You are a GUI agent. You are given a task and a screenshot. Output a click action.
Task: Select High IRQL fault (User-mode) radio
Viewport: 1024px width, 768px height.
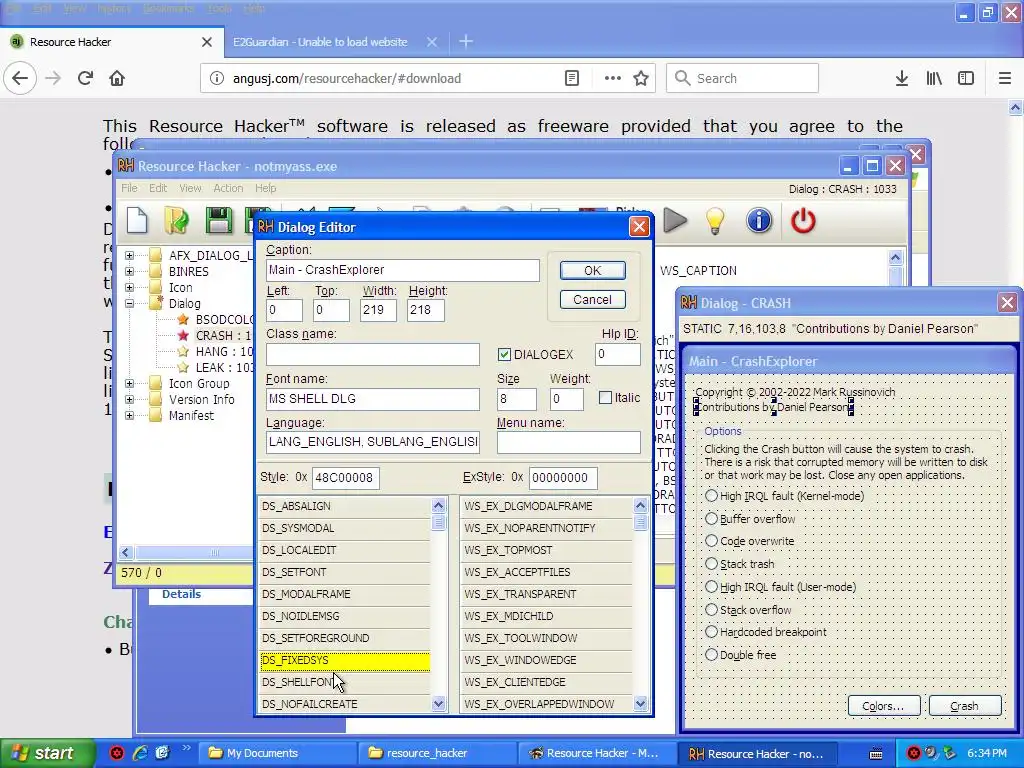pyautogui.click(x=711, y=586)
